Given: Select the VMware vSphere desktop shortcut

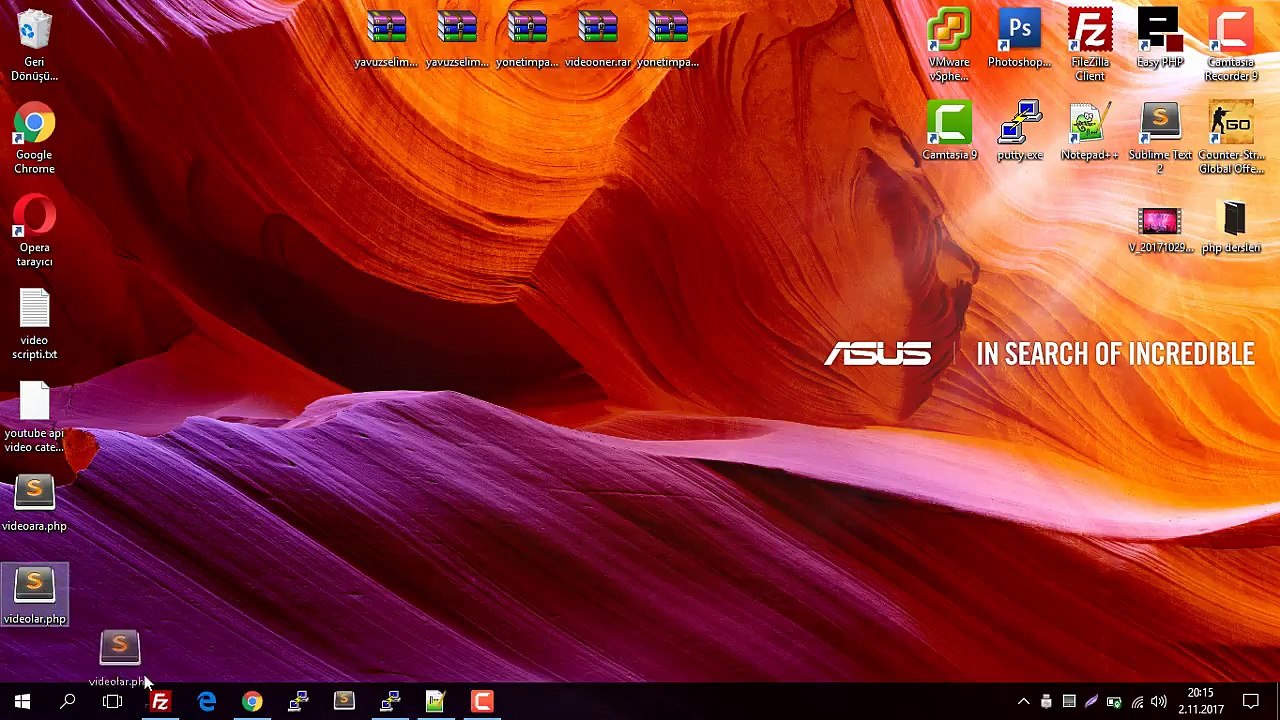Looking at the screenshot, I should pos(949,46).
